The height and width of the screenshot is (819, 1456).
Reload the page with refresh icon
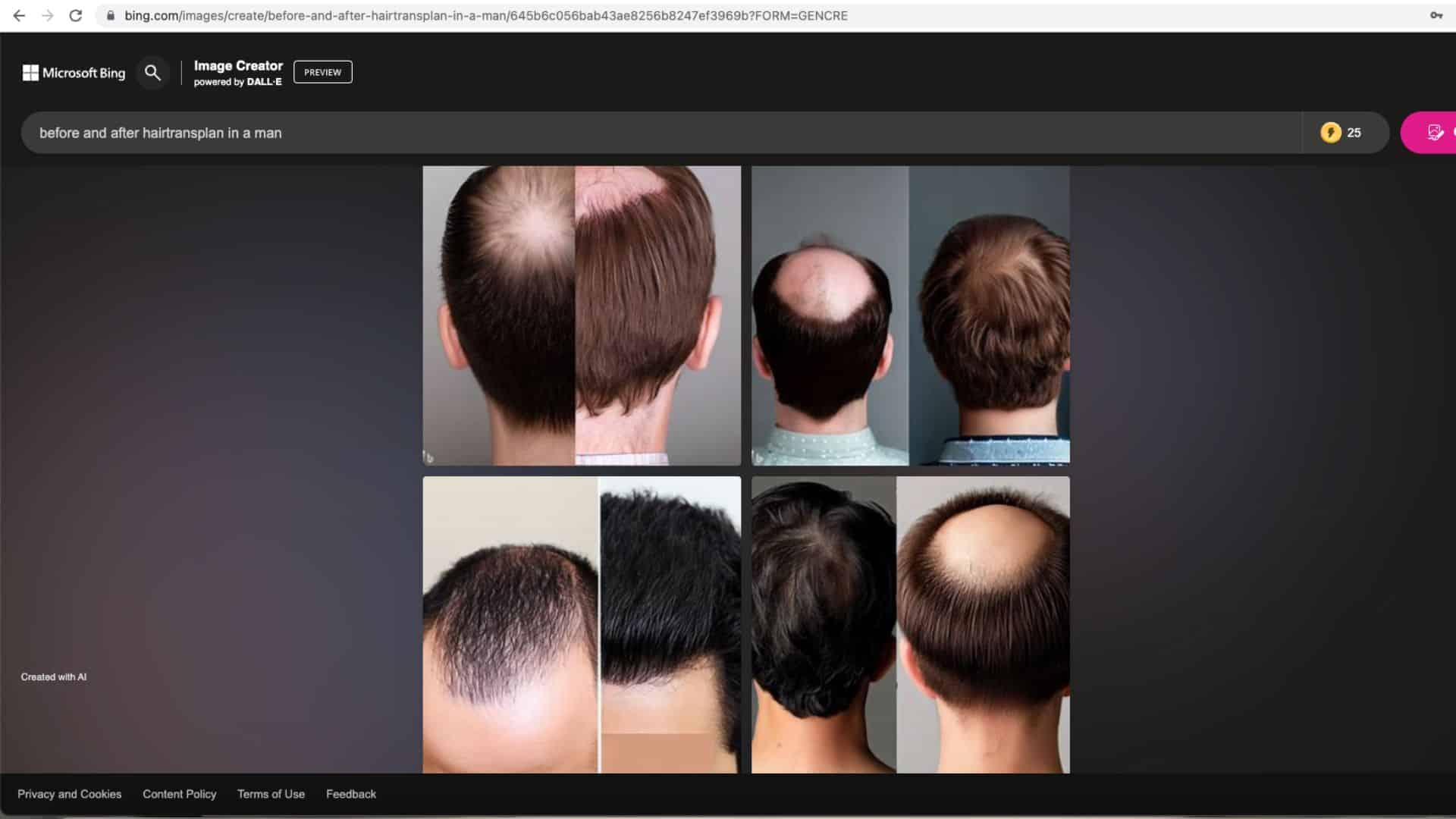[x=75, y=15]
